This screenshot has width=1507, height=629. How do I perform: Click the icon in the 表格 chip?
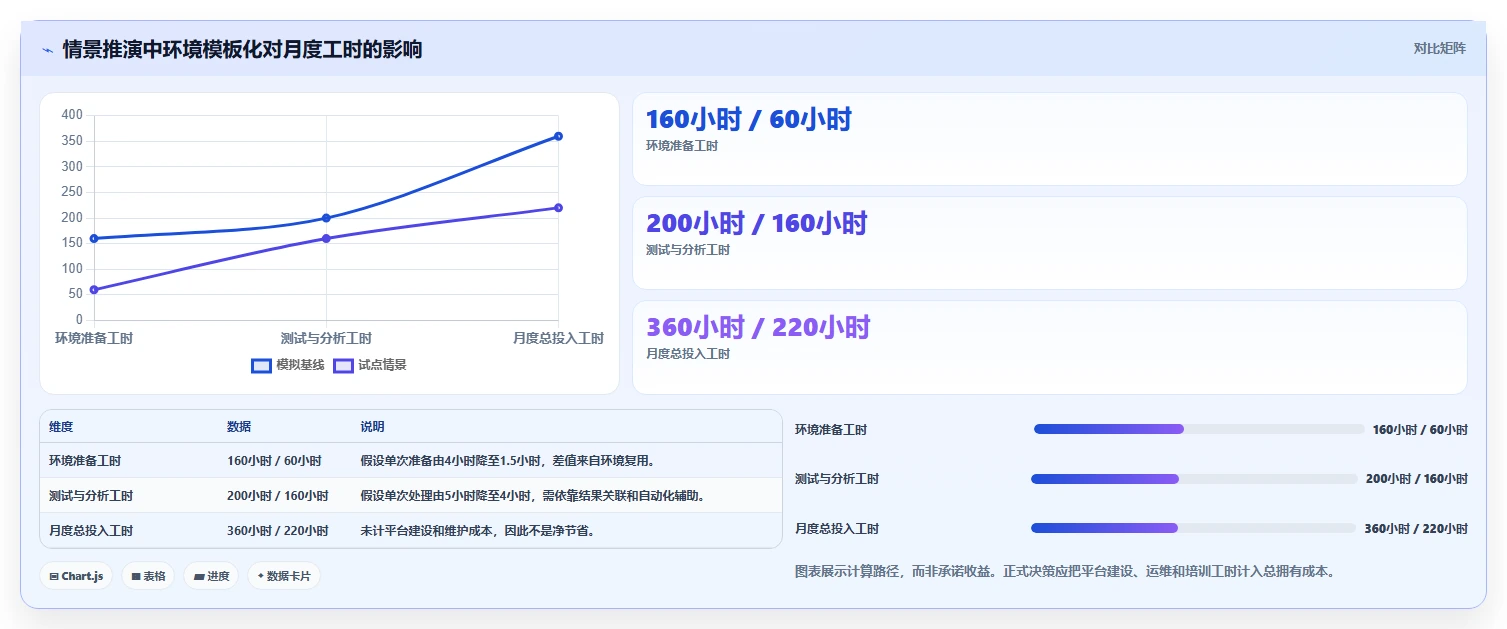[136, 577]
